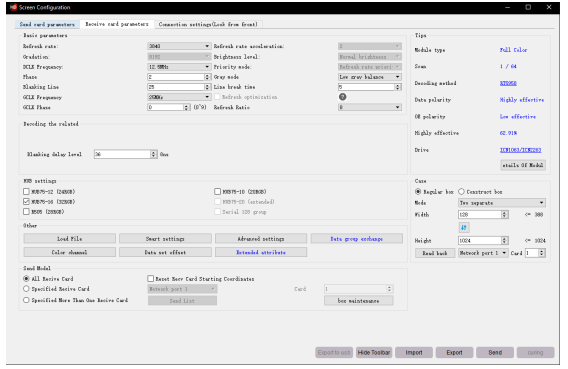Choose Specified Receive Card radio option
Image resolution: width=568 pixels, height=369 pixels.
(x=26, y=289)
